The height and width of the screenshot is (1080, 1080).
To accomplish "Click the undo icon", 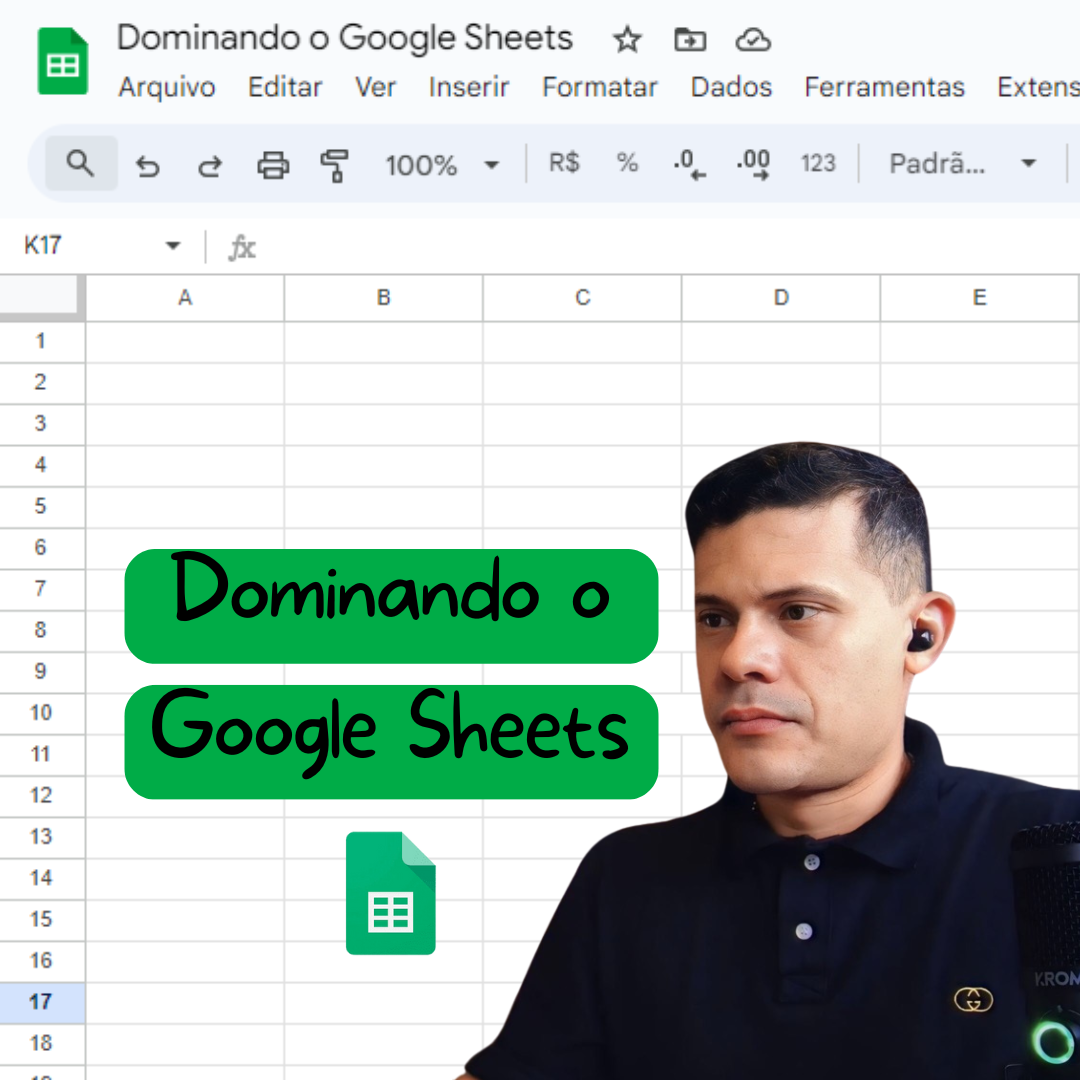I will pyautogui.click(x=148, y=163).
